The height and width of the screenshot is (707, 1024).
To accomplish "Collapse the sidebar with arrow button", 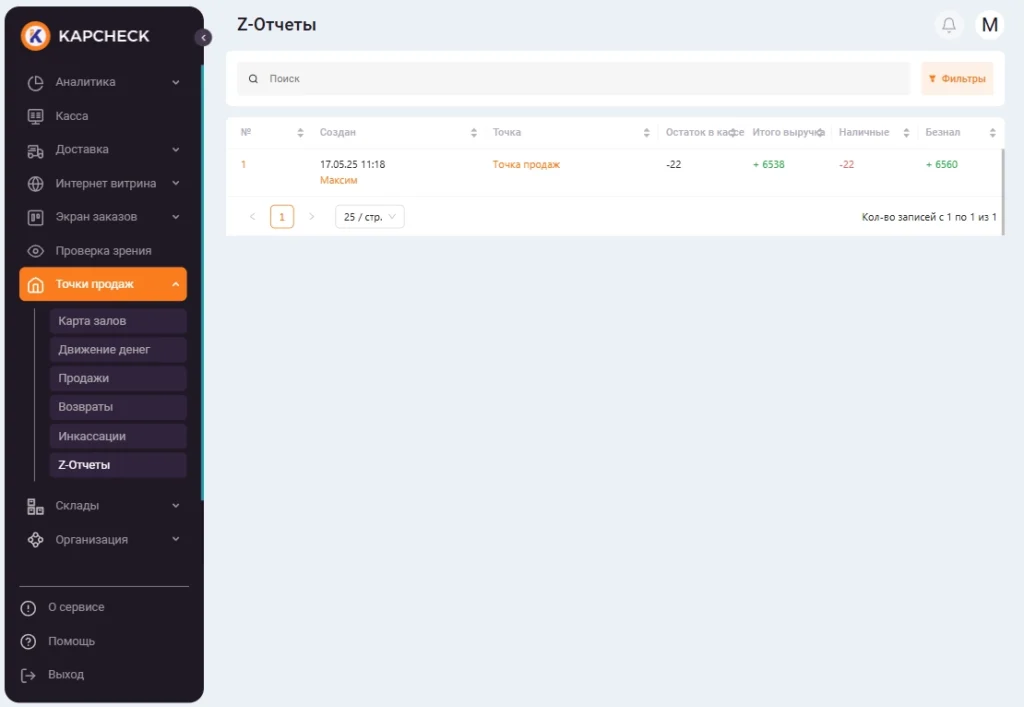I will pyautogui.click(x=203, y=38).
